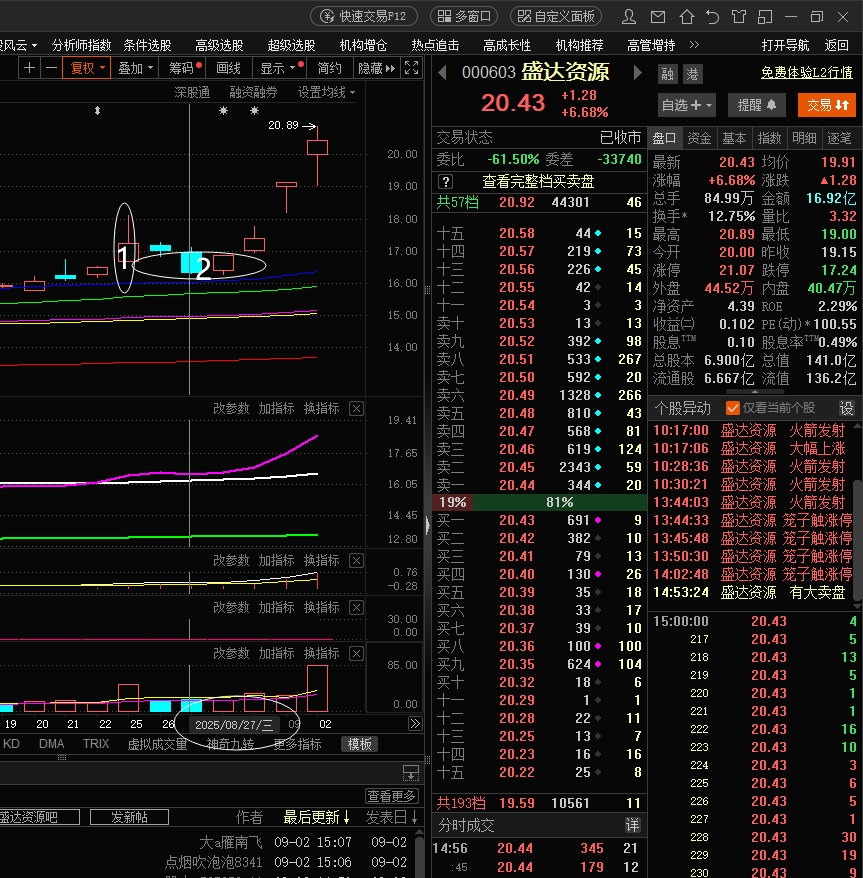Click the zoom-out minus icon on chart toolbar

[52, 68]
